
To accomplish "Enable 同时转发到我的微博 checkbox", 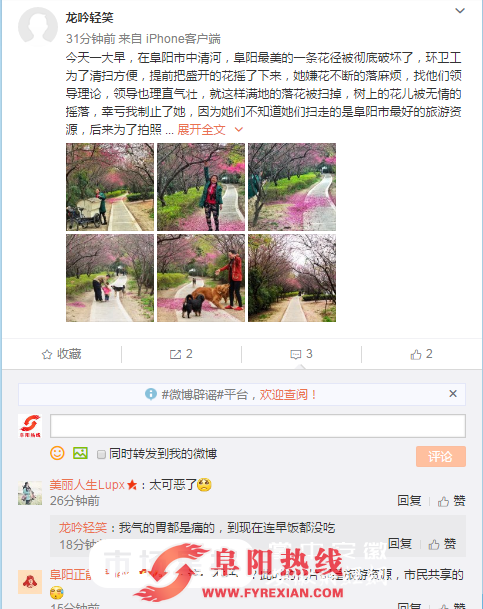I will pos(101,454).
